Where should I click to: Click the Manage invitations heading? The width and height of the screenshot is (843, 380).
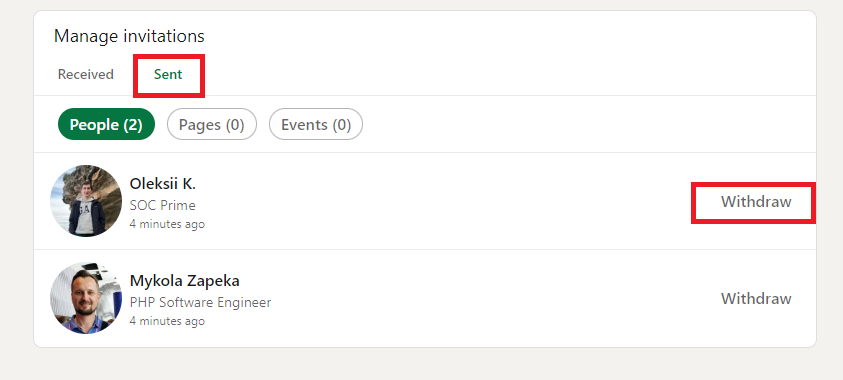(129, 36)
